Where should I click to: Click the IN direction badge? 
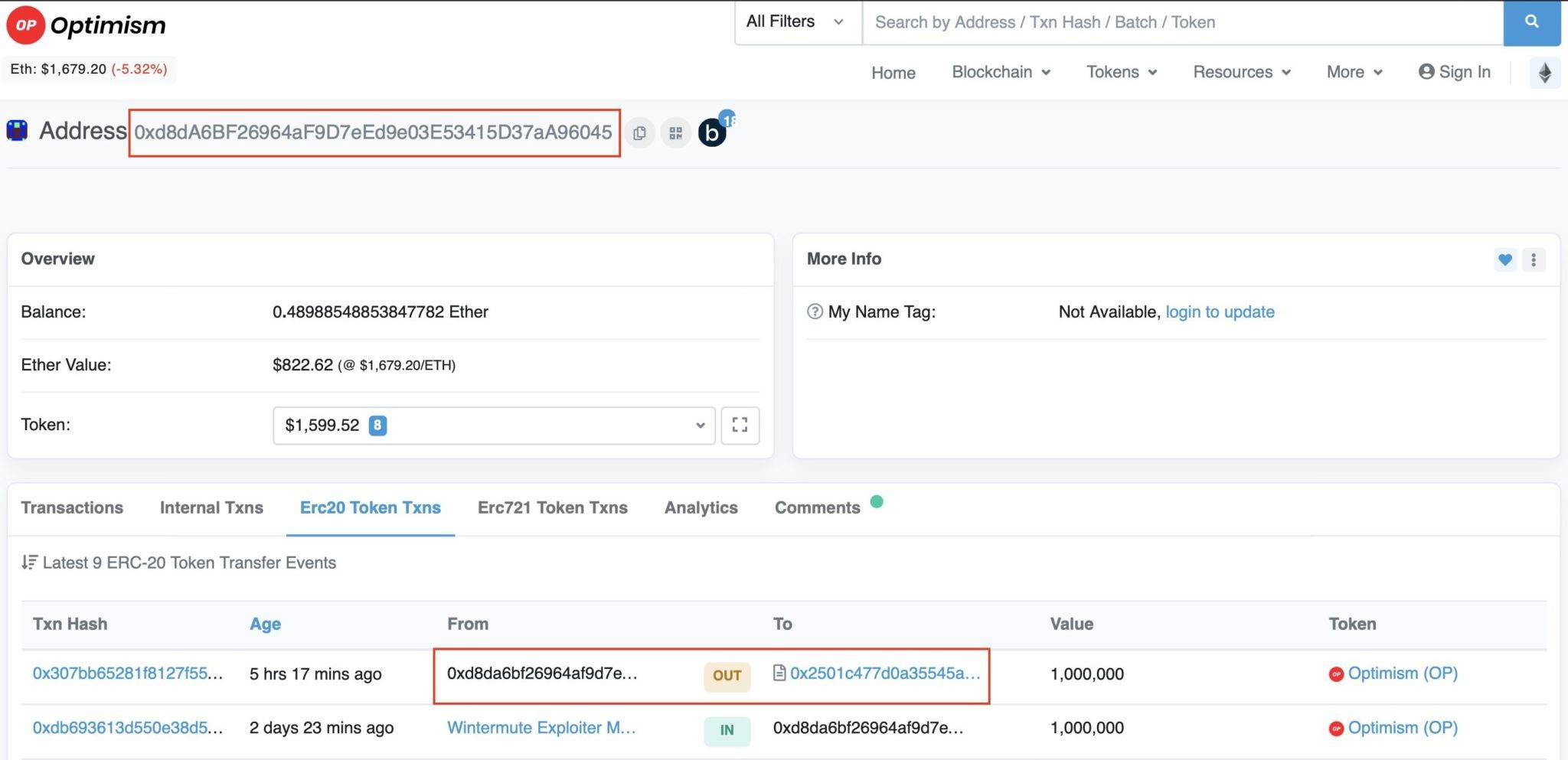coord(727,730)
